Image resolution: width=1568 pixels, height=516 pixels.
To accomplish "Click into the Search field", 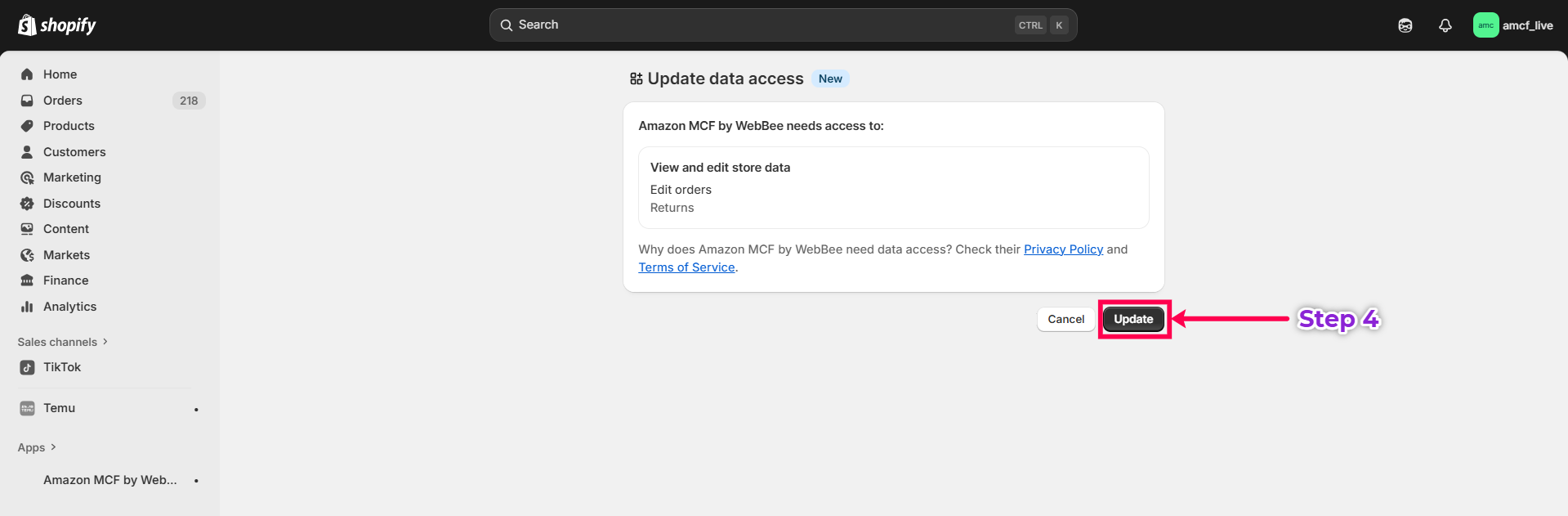I will (760, 25).
